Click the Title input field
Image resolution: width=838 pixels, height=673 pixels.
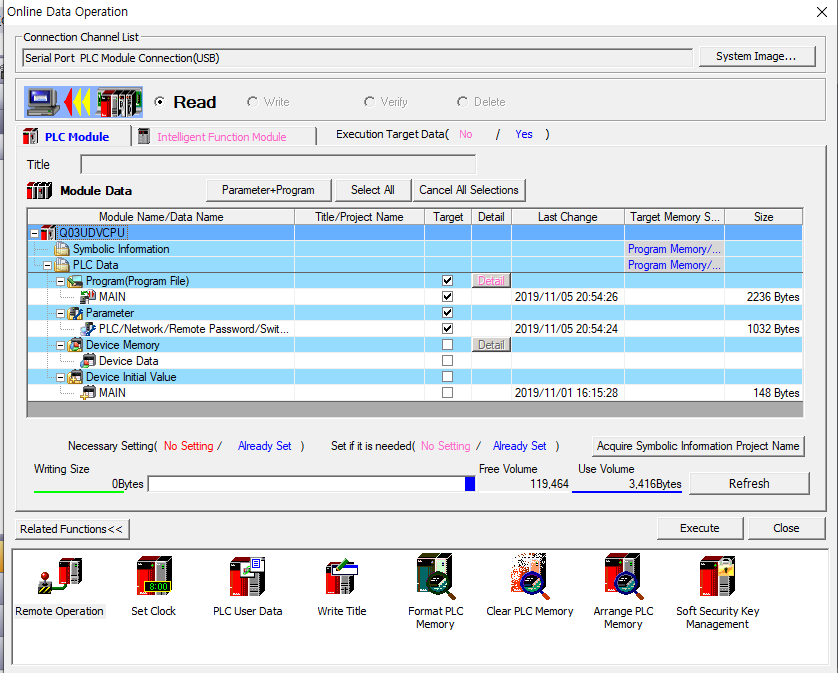(x=278, y=165)
